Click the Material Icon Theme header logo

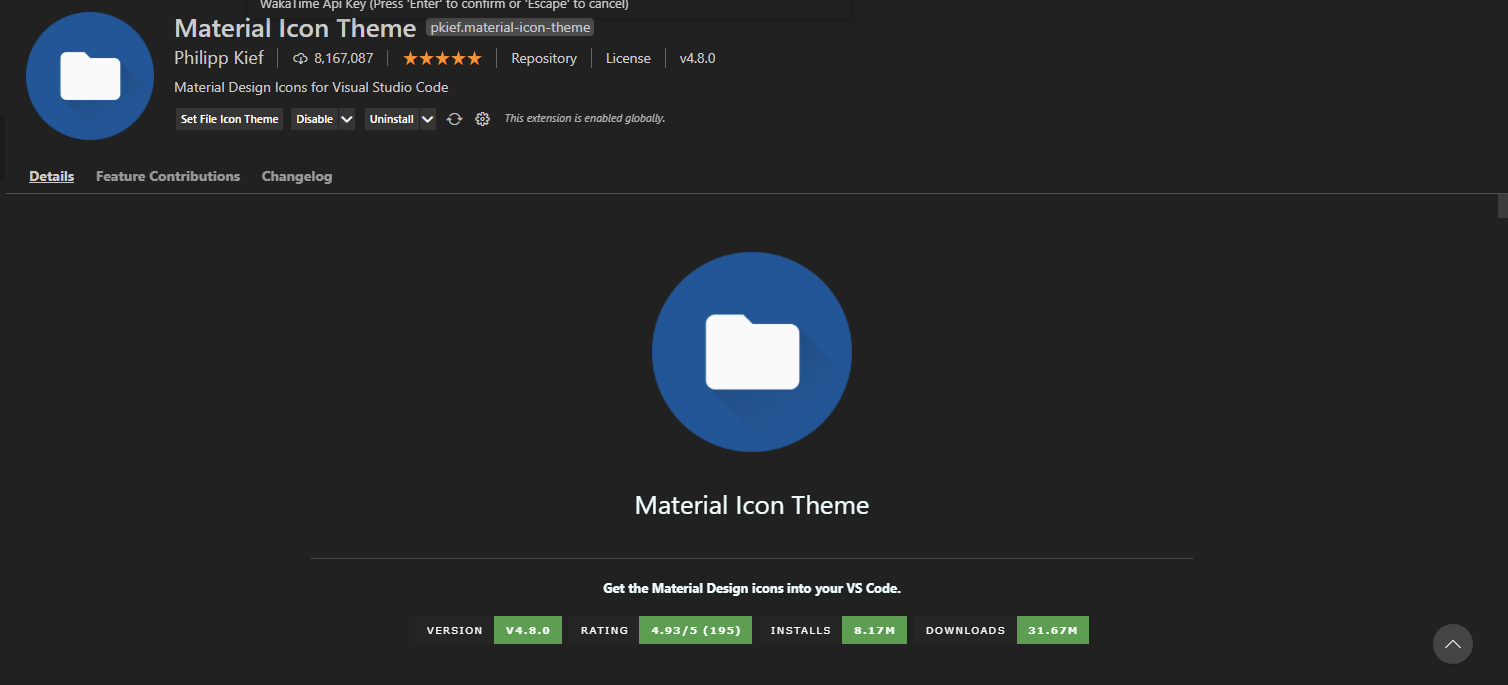click(90, 76)
